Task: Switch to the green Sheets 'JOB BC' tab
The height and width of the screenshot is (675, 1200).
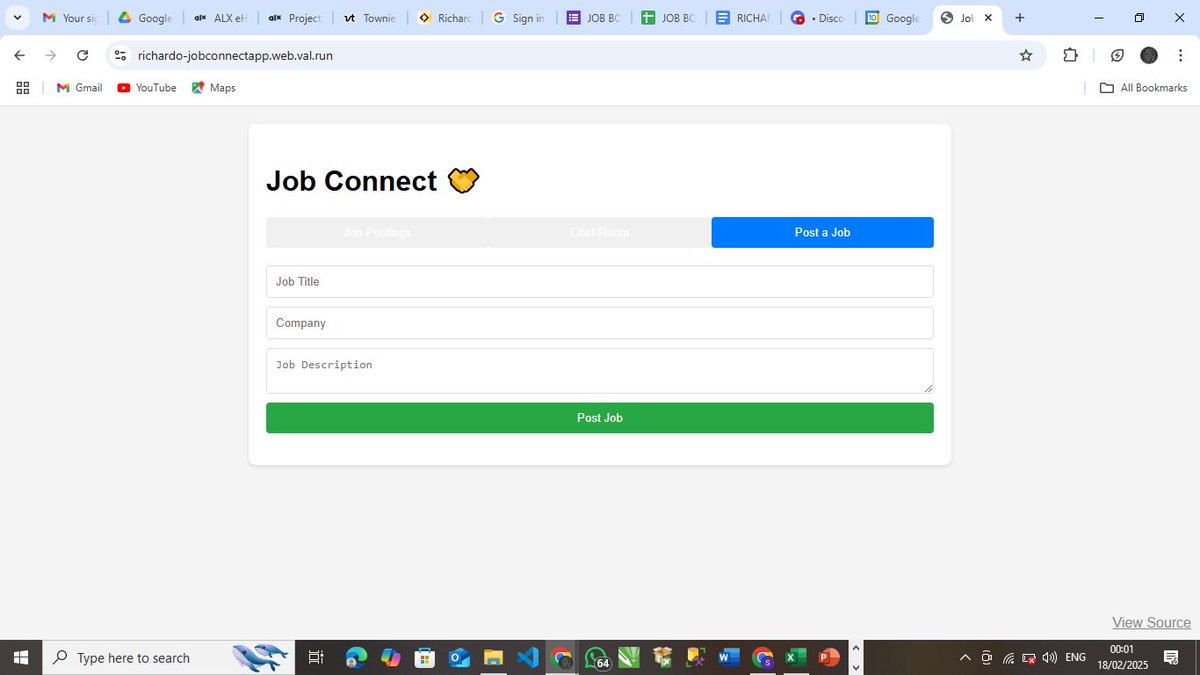Action: (x=668, y=18)
